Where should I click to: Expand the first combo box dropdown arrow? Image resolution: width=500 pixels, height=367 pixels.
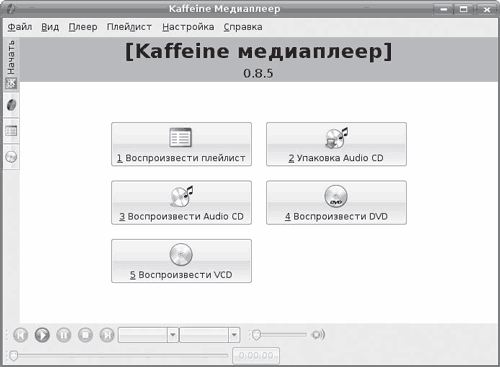pos(173,335)
